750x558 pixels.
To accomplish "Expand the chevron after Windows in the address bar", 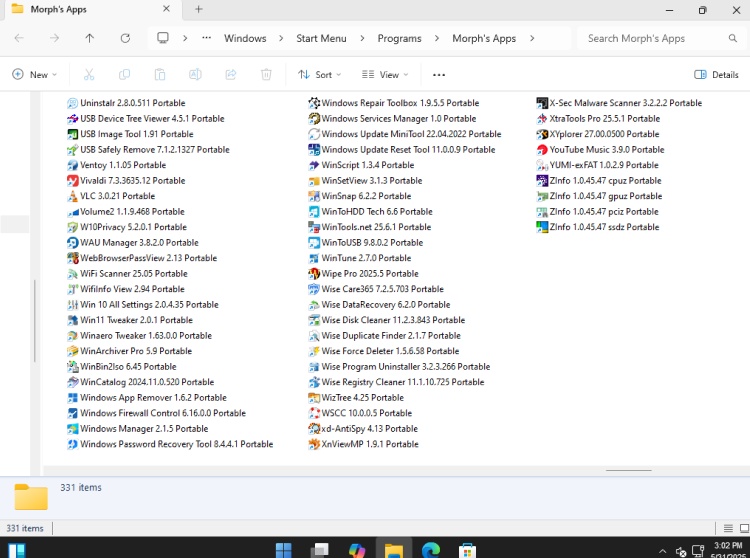I will (x=281, y=38).
